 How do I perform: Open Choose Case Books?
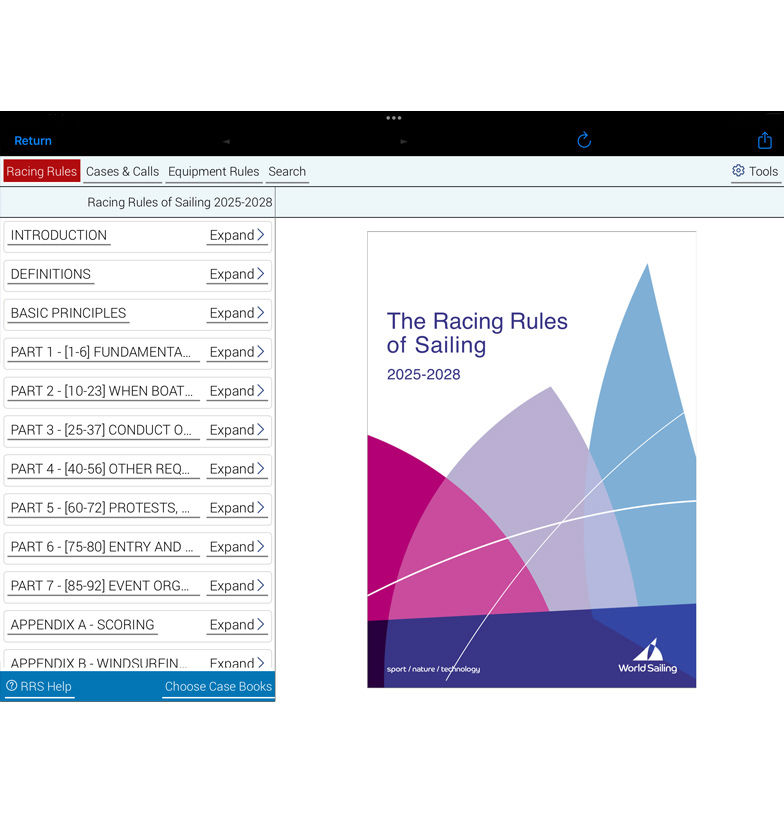(218, 687)
